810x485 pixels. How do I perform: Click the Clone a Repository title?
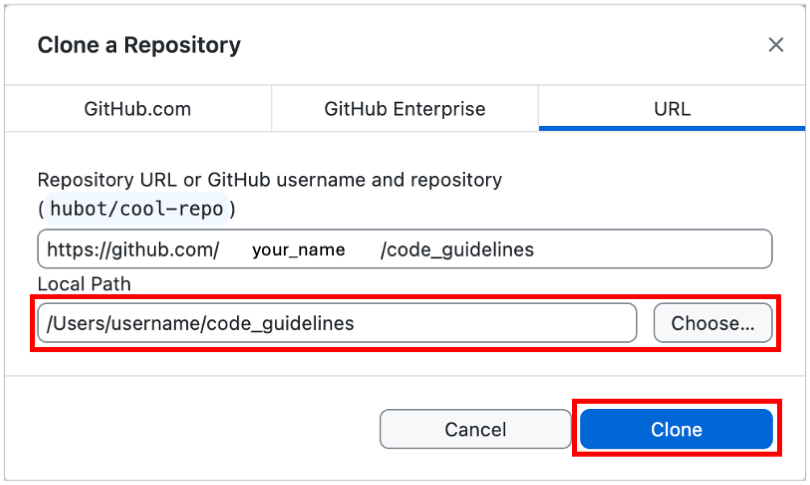tap(139, 45)
